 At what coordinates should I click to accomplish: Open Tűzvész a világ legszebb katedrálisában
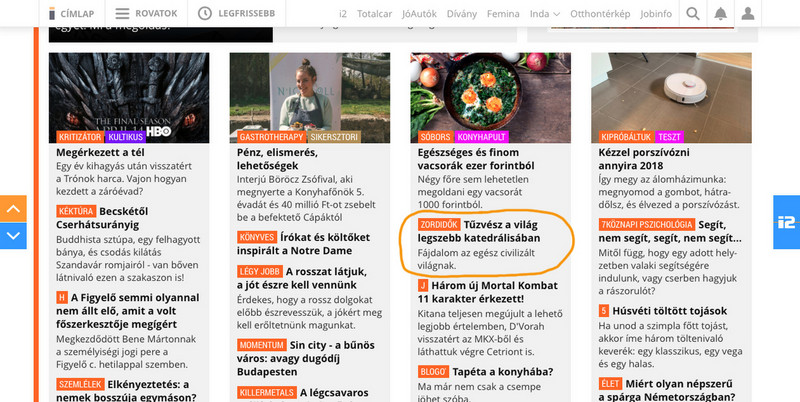[x=479, y=231]
